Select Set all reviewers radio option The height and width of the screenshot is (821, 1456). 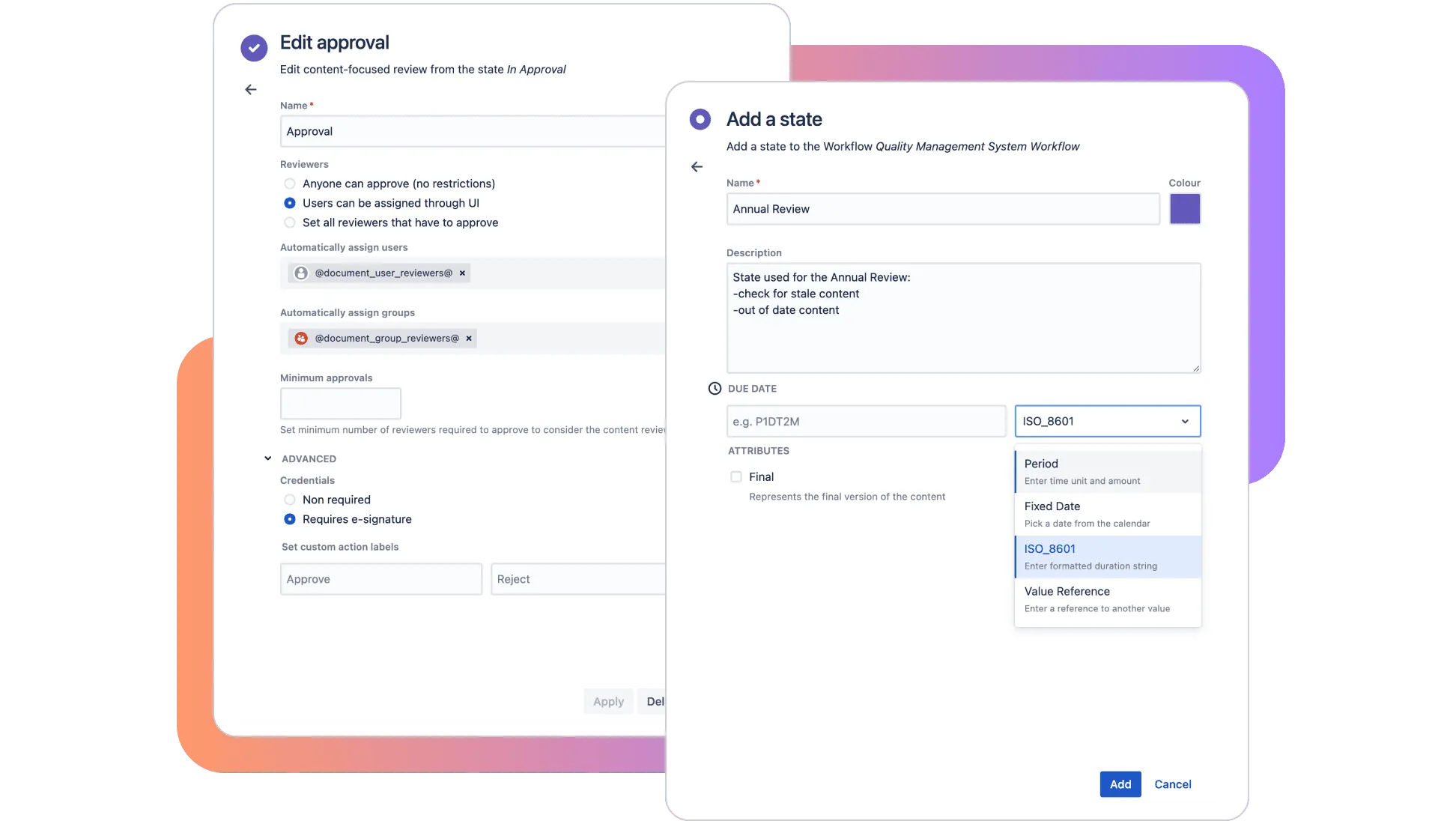(290, 222)
